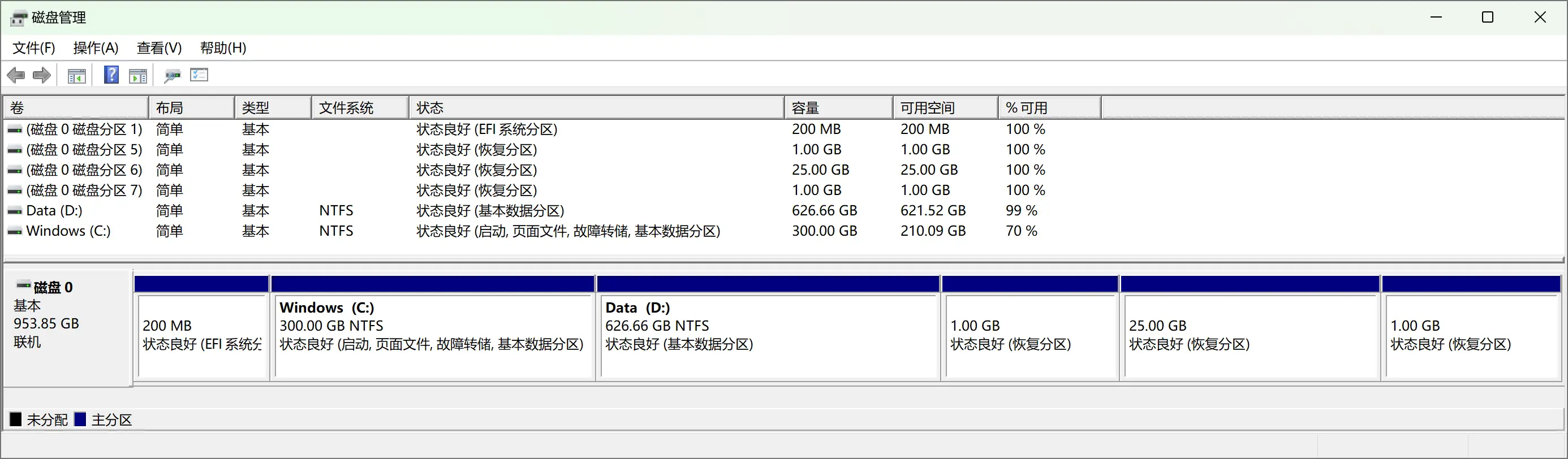
Task: Click the disk magnifier toolbar icon
Action: pos(173,76)
